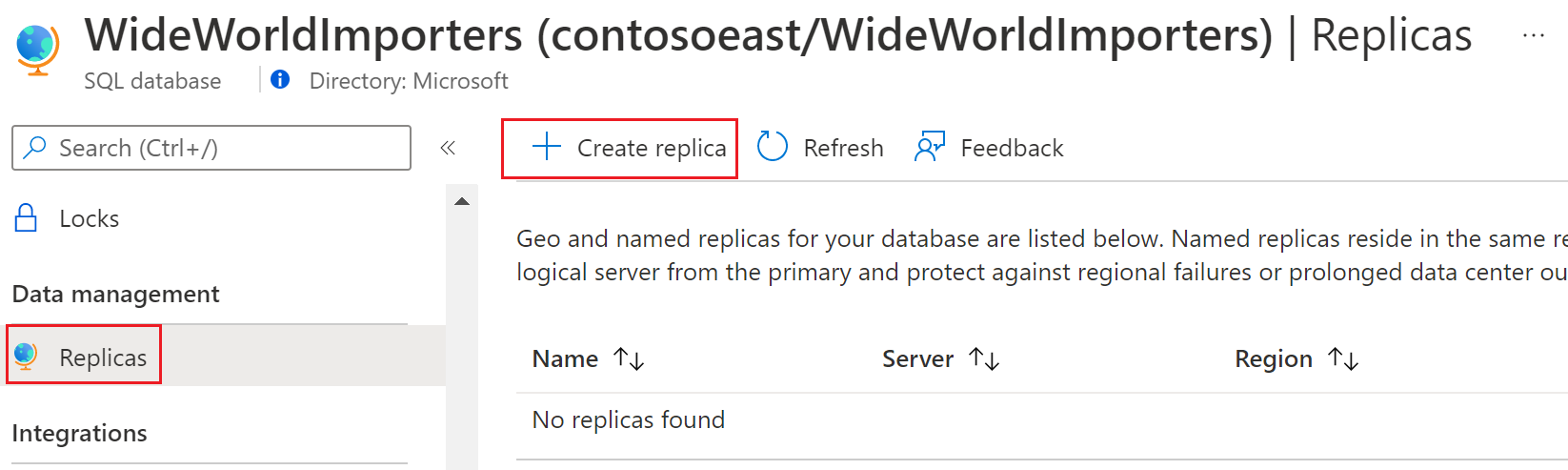This screenshot has width=1568, height=470.
Task: Open the Feedback button label
Action: tap(1012, 148)
